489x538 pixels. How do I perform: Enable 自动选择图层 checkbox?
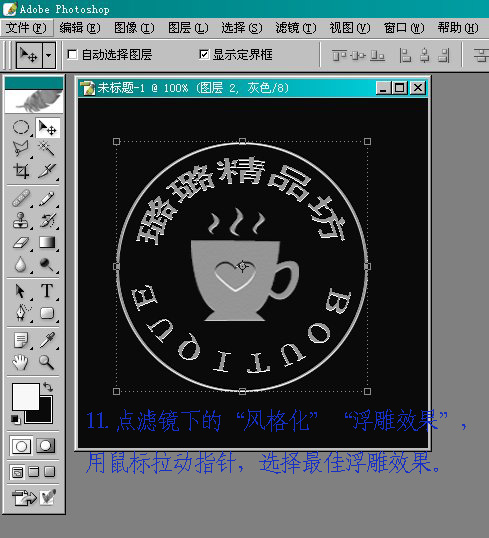(72, 55)
